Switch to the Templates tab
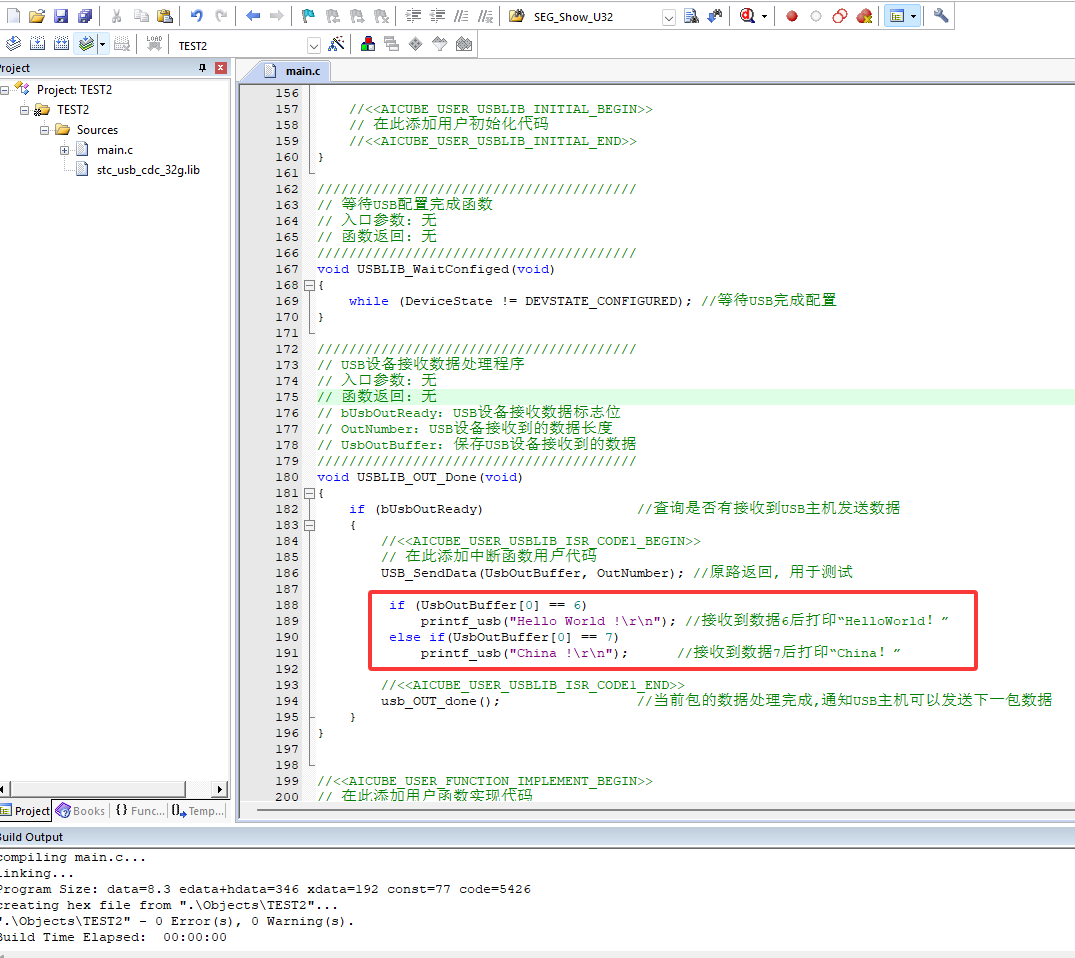1075x958 pixels. point(197,811)
